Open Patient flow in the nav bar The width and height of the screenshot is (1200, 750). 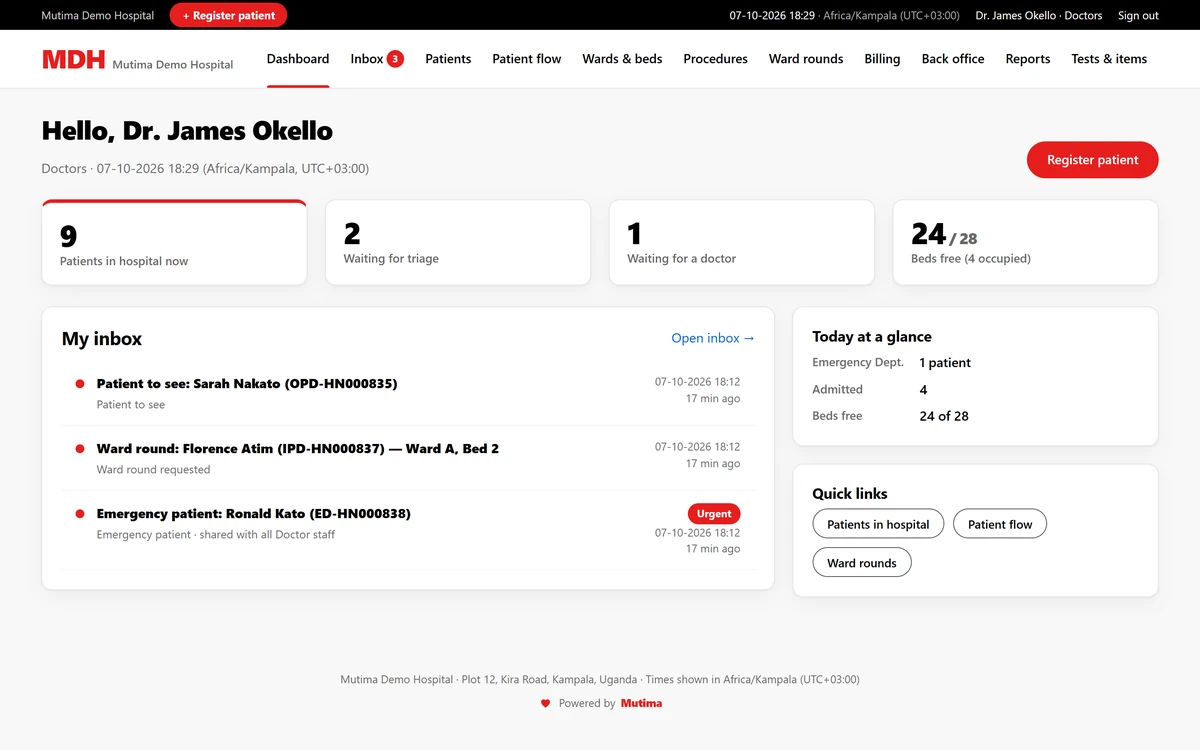click(527, 59)
